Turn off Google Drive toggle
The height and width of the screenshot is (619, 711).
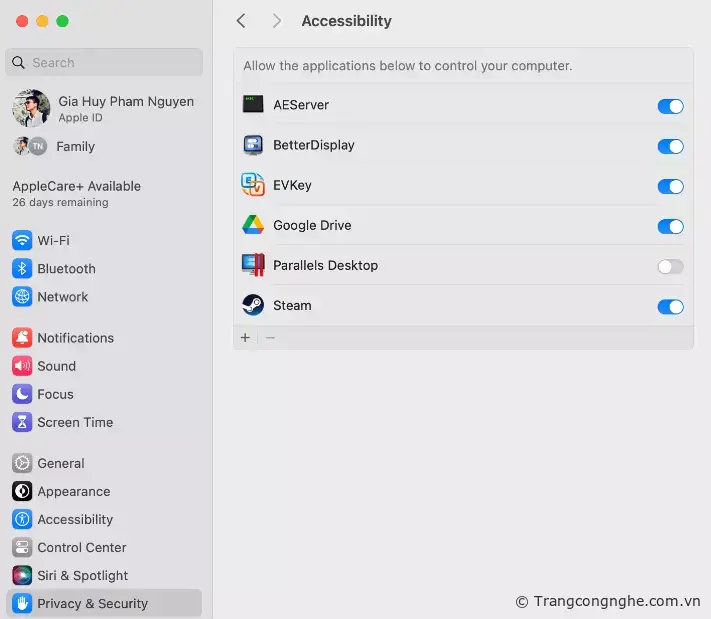click(x=670, y=226)
